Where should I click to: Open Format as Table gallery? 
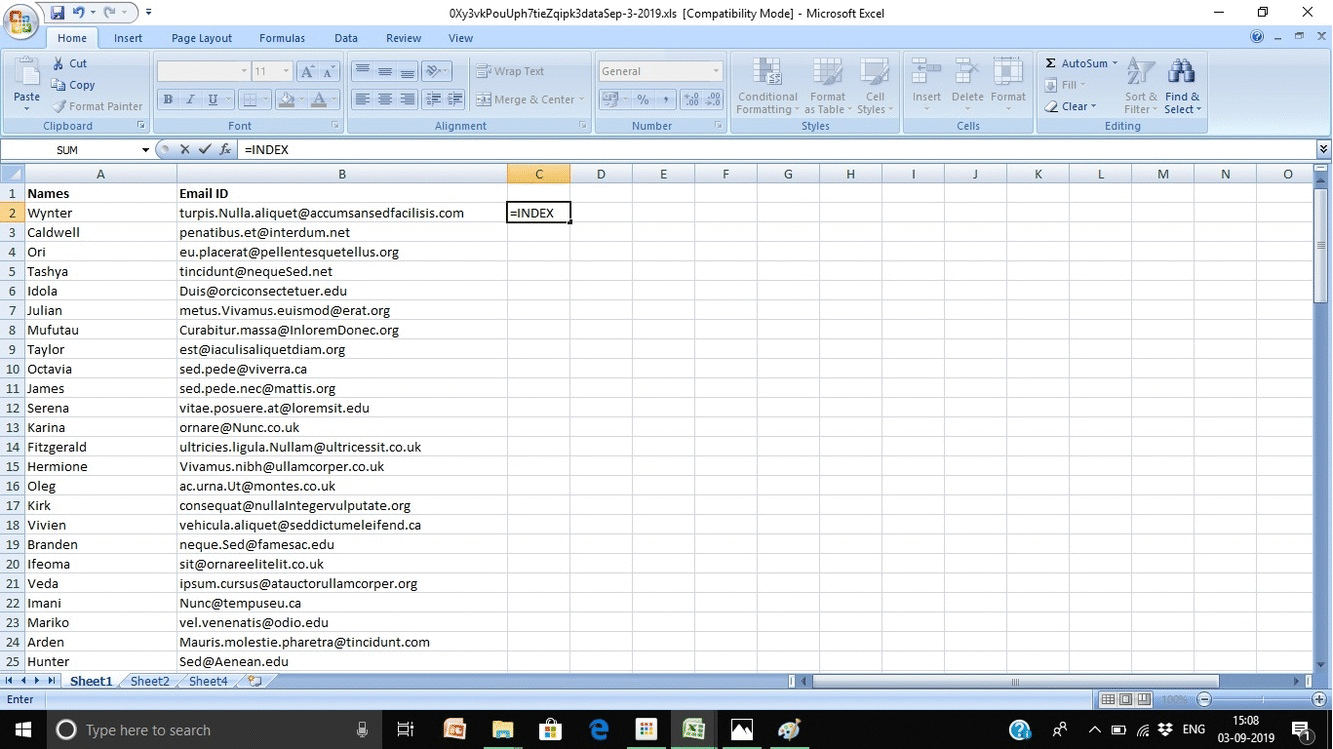(827, 86)
